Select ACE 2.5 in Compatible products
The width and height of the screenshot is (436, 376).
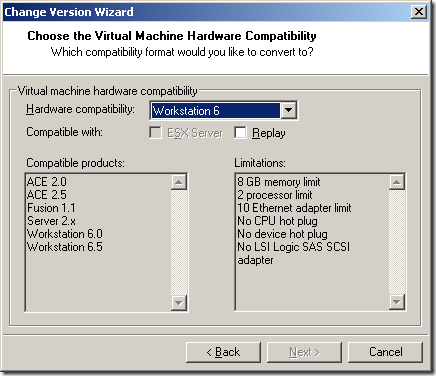coord(47,195)
